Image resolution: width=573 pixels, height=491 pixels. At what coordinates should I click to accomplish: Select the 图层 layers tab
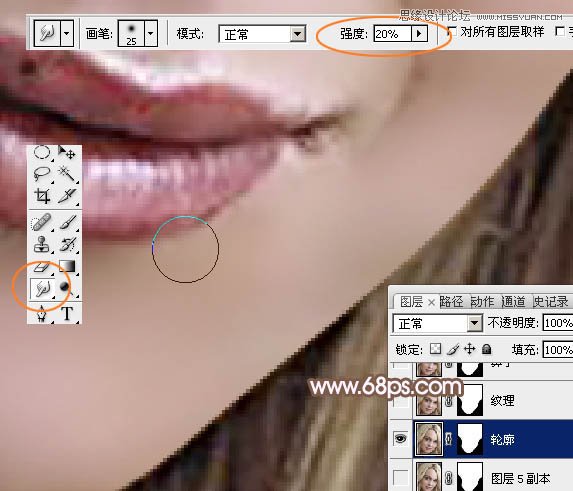click(x=411, y=302)
